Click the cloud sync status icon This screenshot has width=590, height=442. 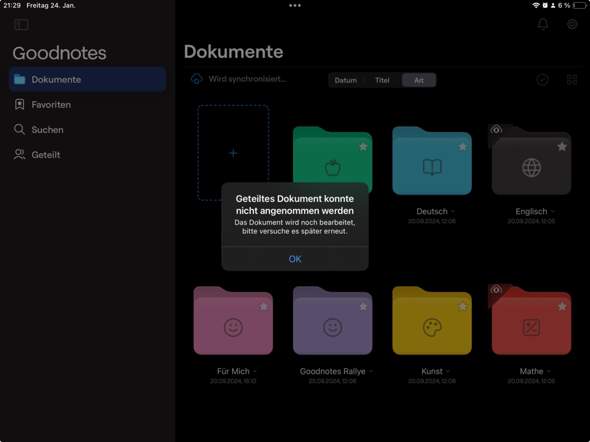coord(196,79)
